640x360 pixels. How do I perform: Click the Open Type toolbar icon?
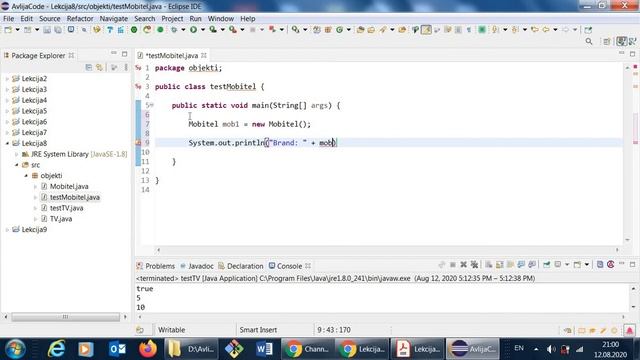[360, 29]
